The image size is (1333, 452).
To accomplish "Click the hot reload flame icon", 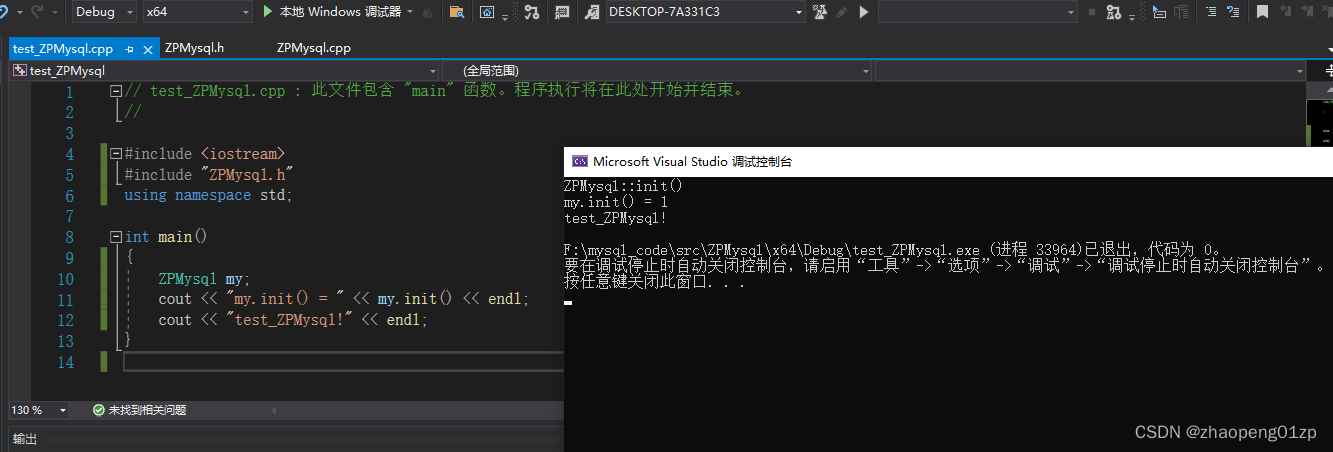I will pos(428,12).
